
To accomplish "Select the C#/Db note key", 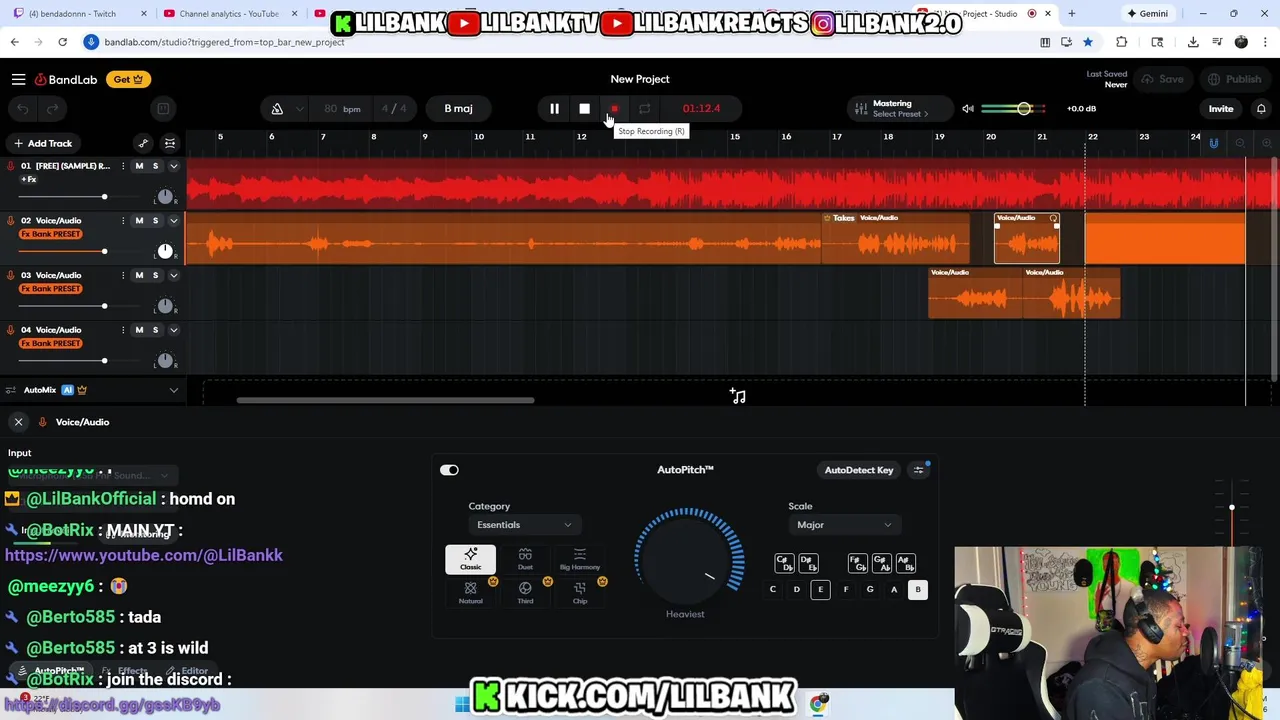I will tap(783, 563).
